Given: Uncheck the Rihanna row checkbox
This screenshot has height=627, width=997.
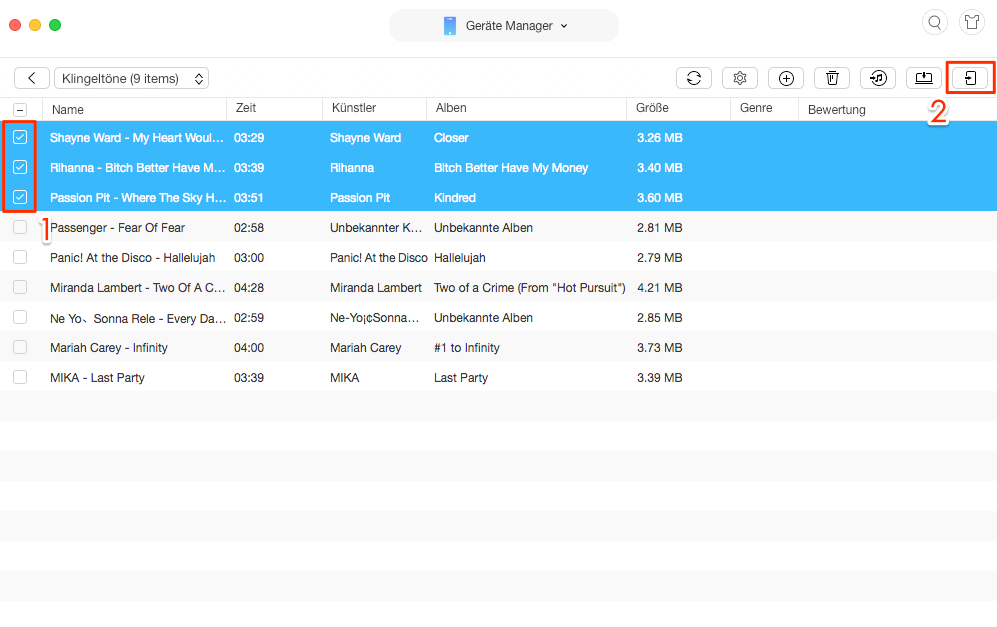Looking at the screenshot, I should tap(20, 167).
